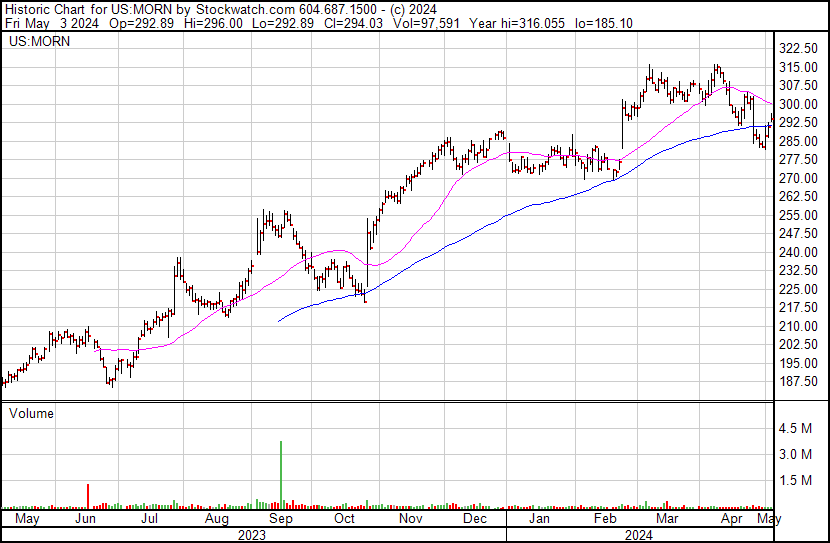Select the Sep month marker on timeline
Screen dimensions: 830x543
pos(281,520)
